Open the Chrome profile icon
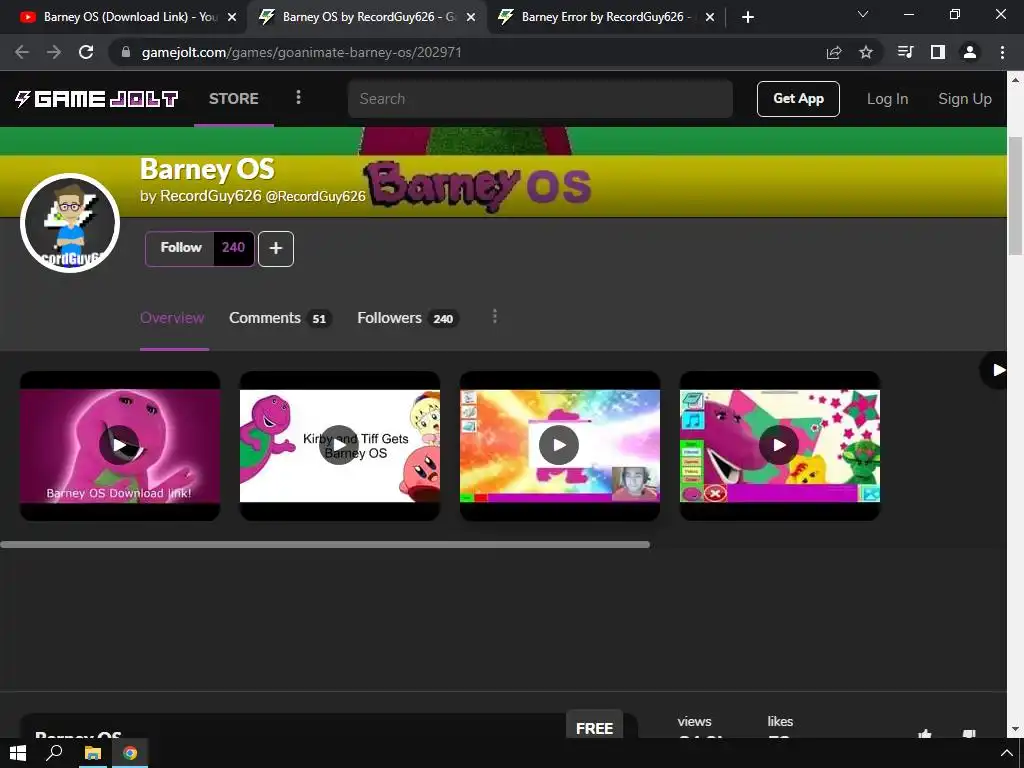 970,52
